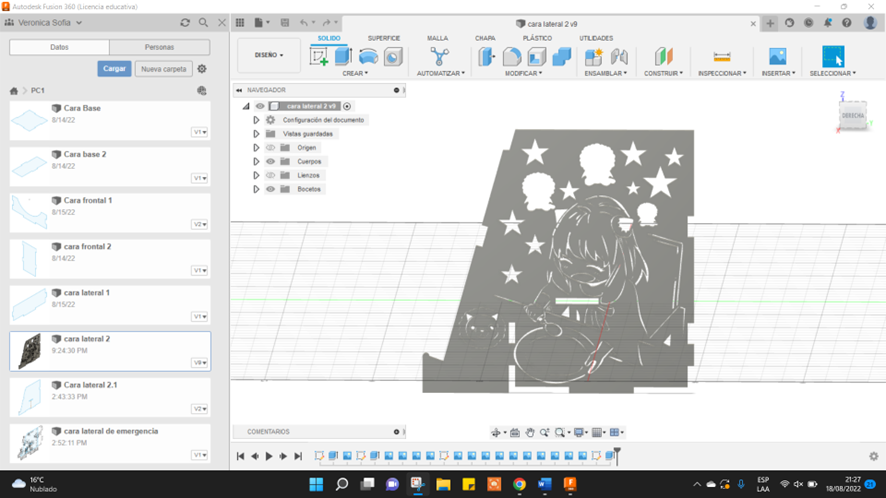Switch to the MALLA tab
The width and height of the screenshot is (886, 498).
tap(437, 38)
